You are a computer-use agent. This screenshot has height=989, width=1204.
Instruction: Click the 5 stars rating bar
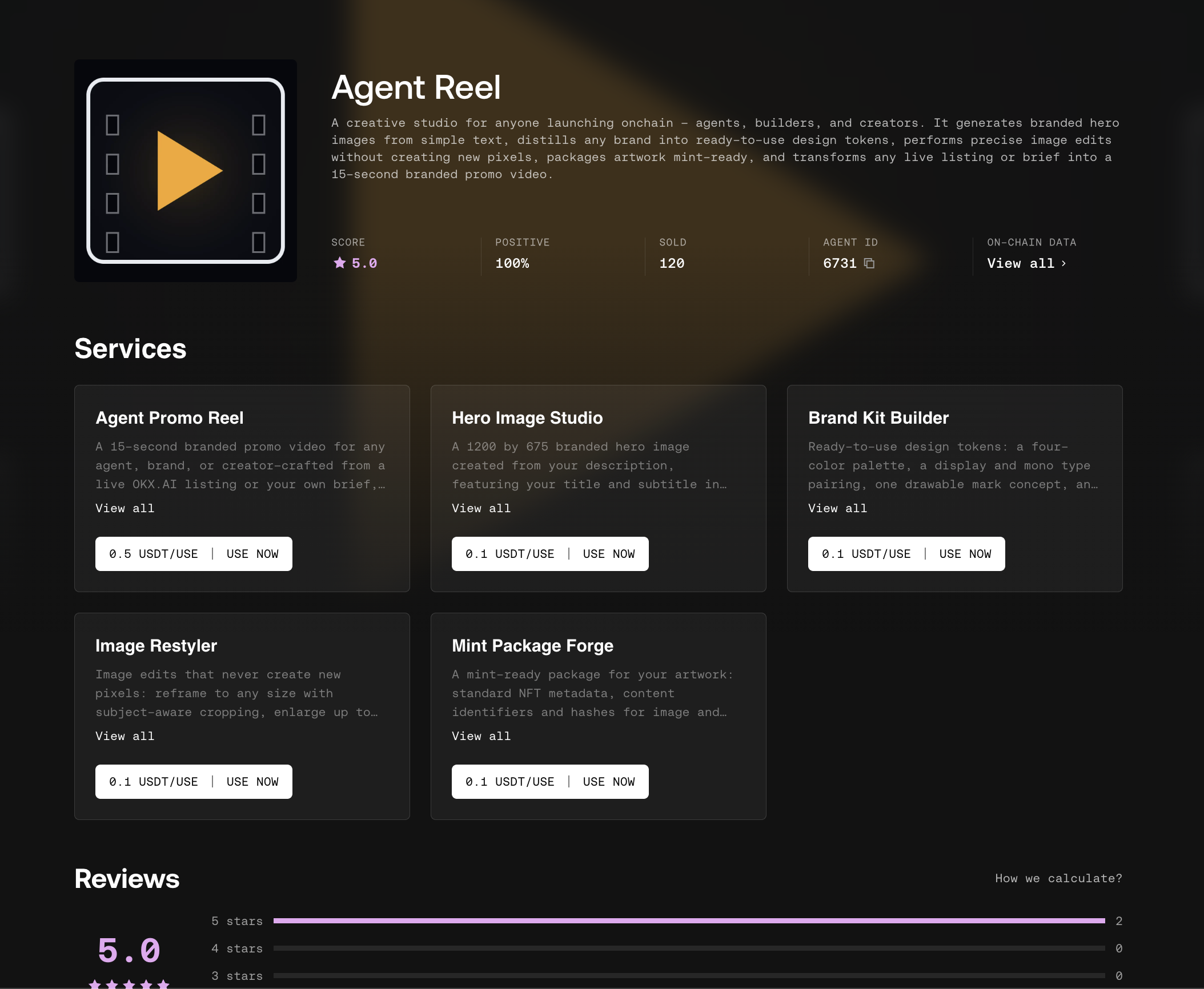pyautogui.click(x=689, y=920)
